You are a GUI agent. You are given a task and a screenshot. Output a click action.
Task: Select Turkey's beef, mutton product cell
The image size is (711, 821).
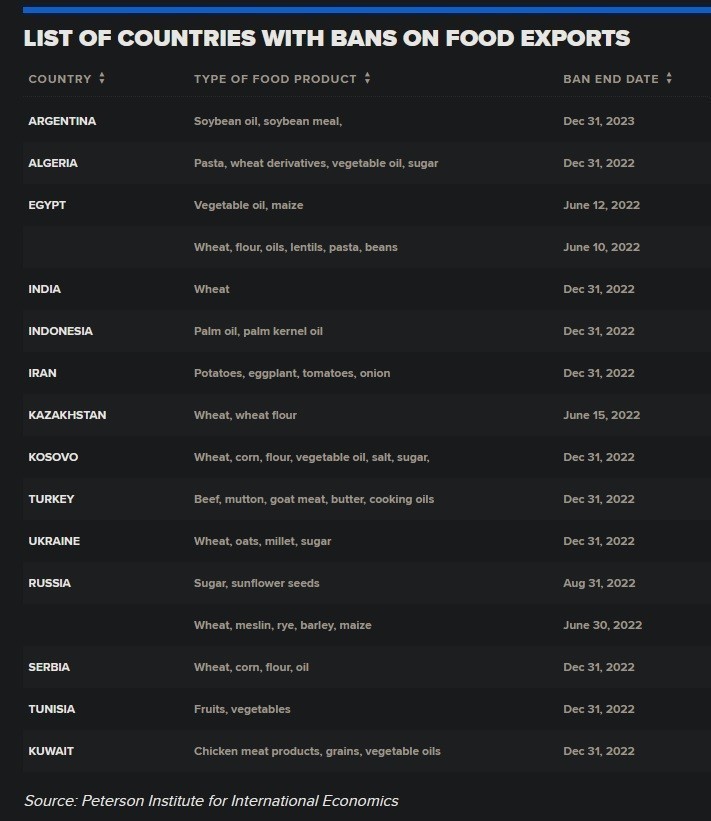tap(313, 499)
